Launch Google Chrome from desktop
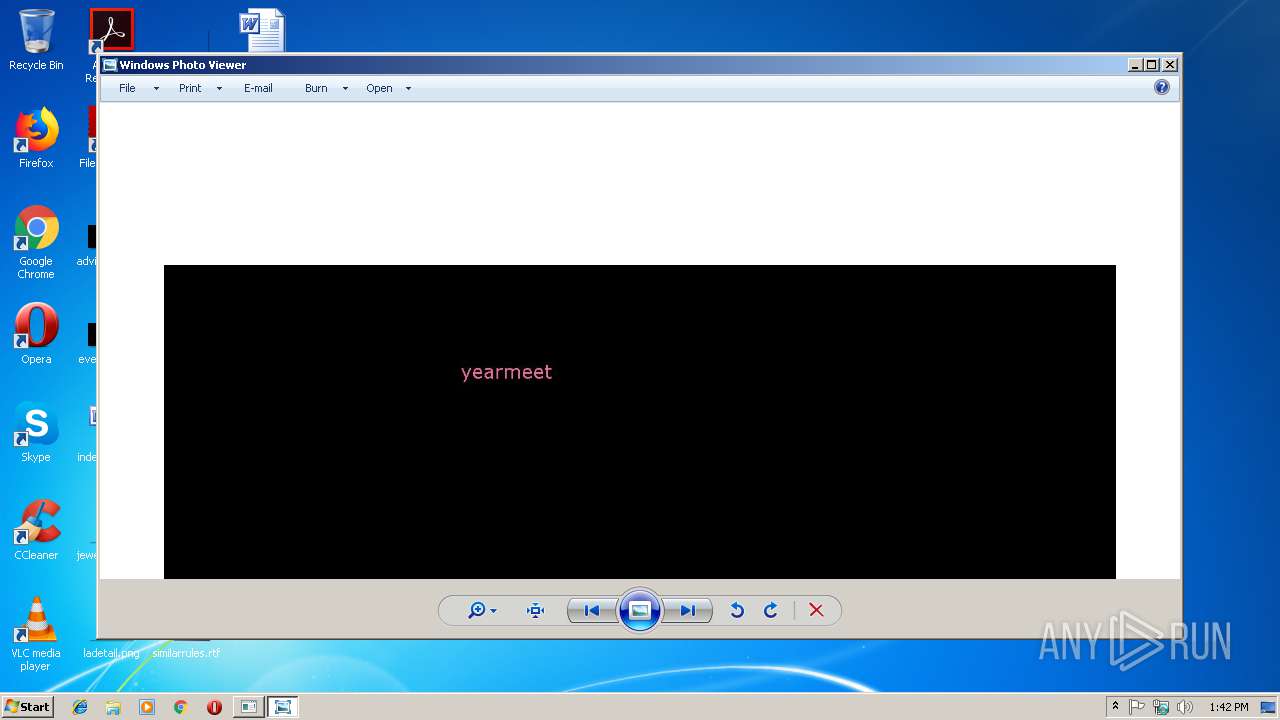The height and width of the screenshot is (720, 1280). tap(36, 242)
